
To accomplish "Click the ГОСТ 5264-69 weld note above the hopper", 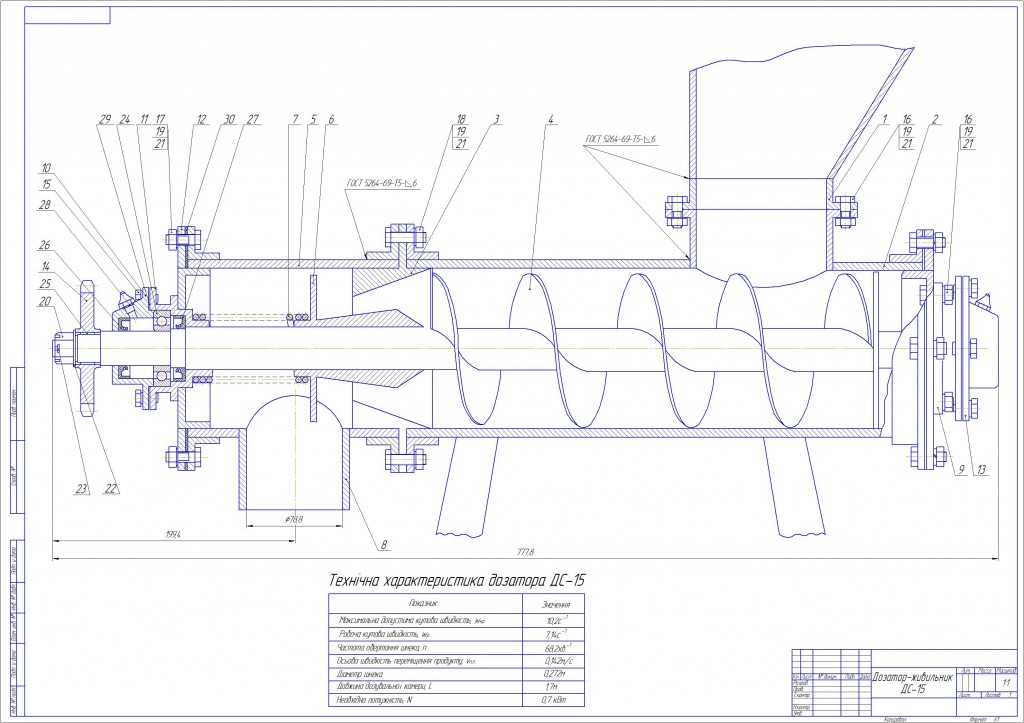I will click(620, 139).
